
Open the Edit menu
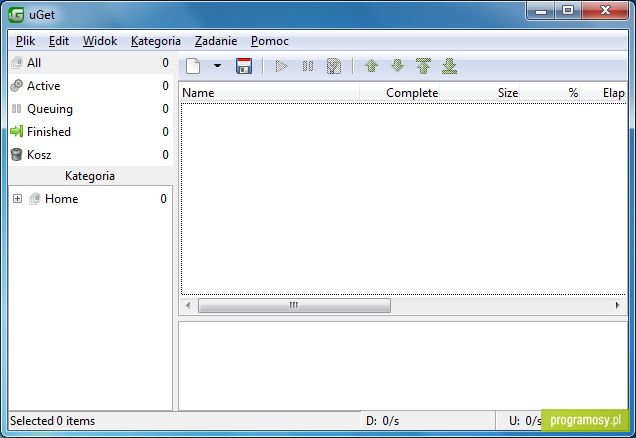(x=59, y=41)
